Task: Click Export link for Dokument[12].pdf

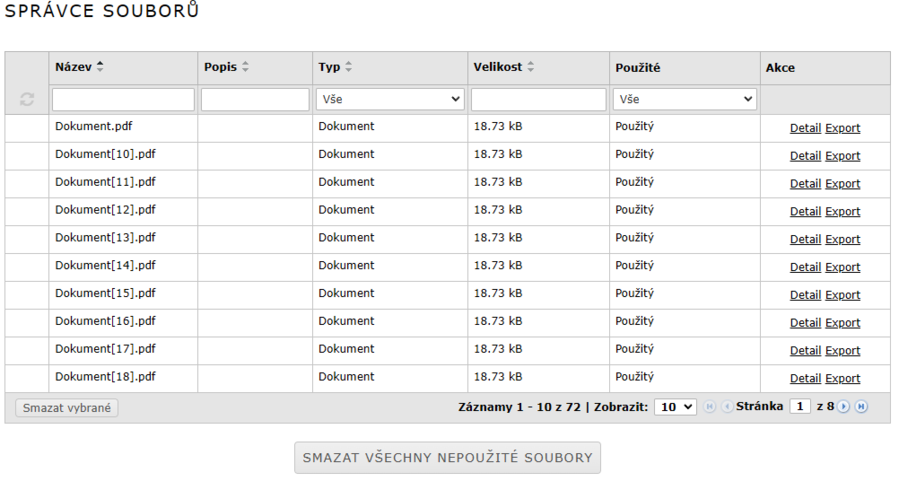Action: point(842,211)
